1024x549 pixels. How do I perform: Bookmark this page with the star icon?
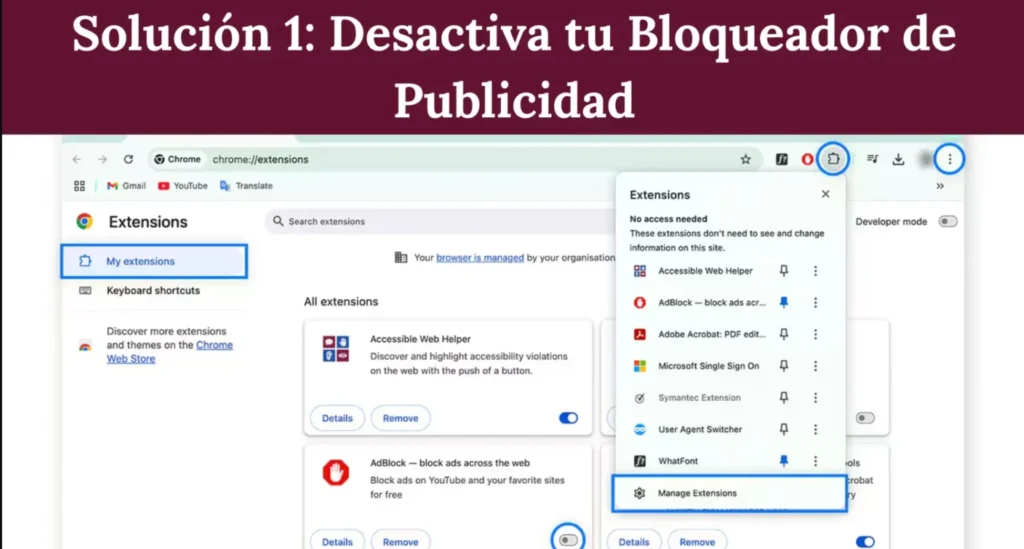745,159
